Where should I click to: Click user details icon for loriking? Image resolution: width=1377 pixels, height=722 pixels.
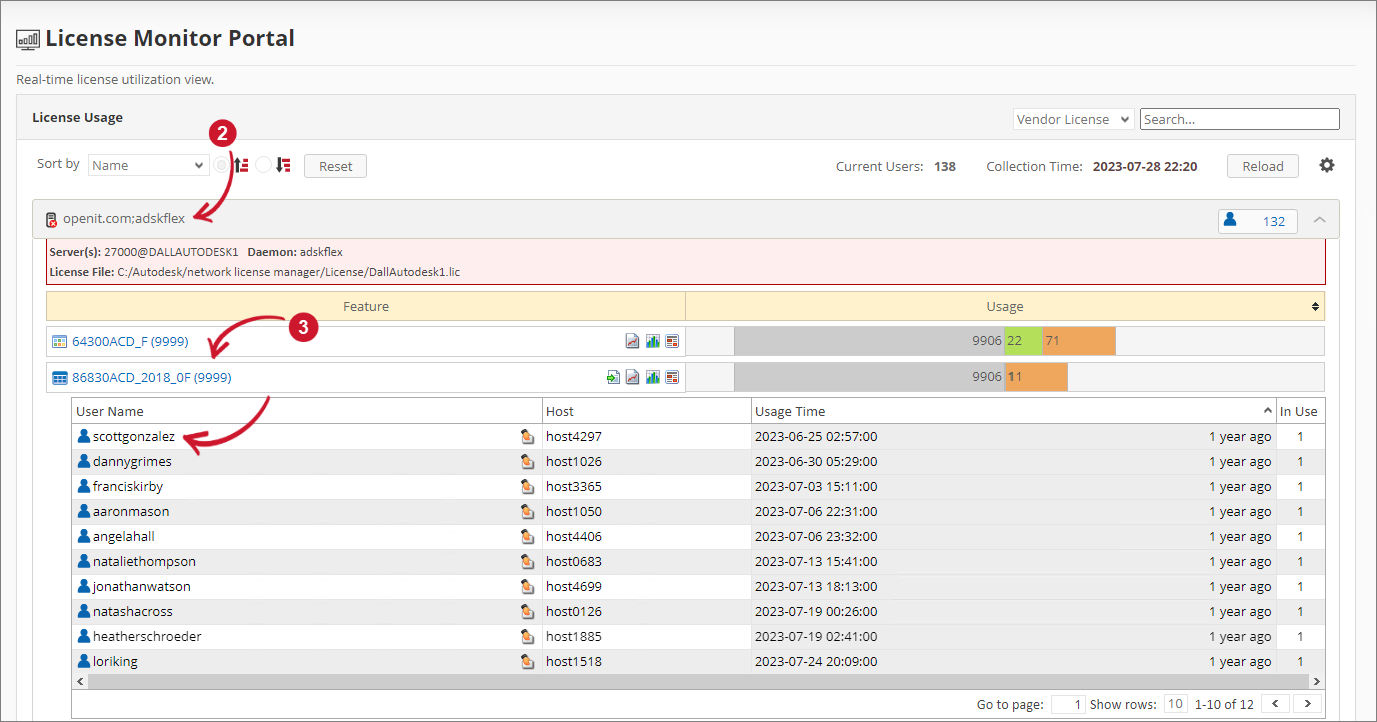527,662
